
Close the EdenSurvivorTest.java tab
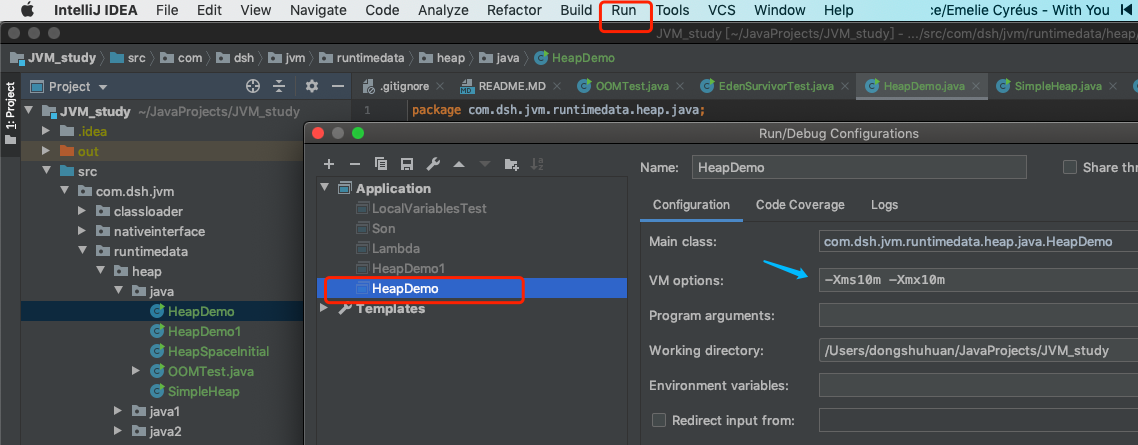click(845, 86)
